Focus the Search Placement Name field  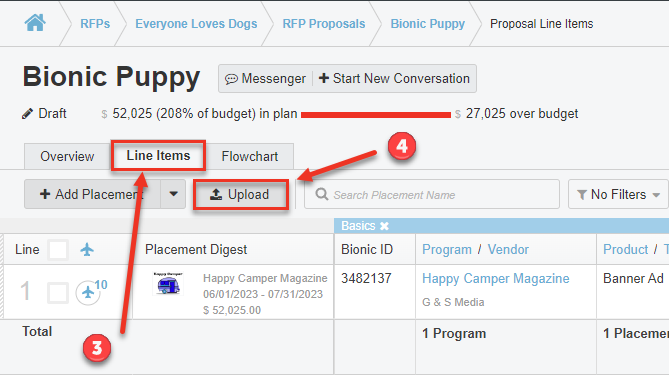432,195
